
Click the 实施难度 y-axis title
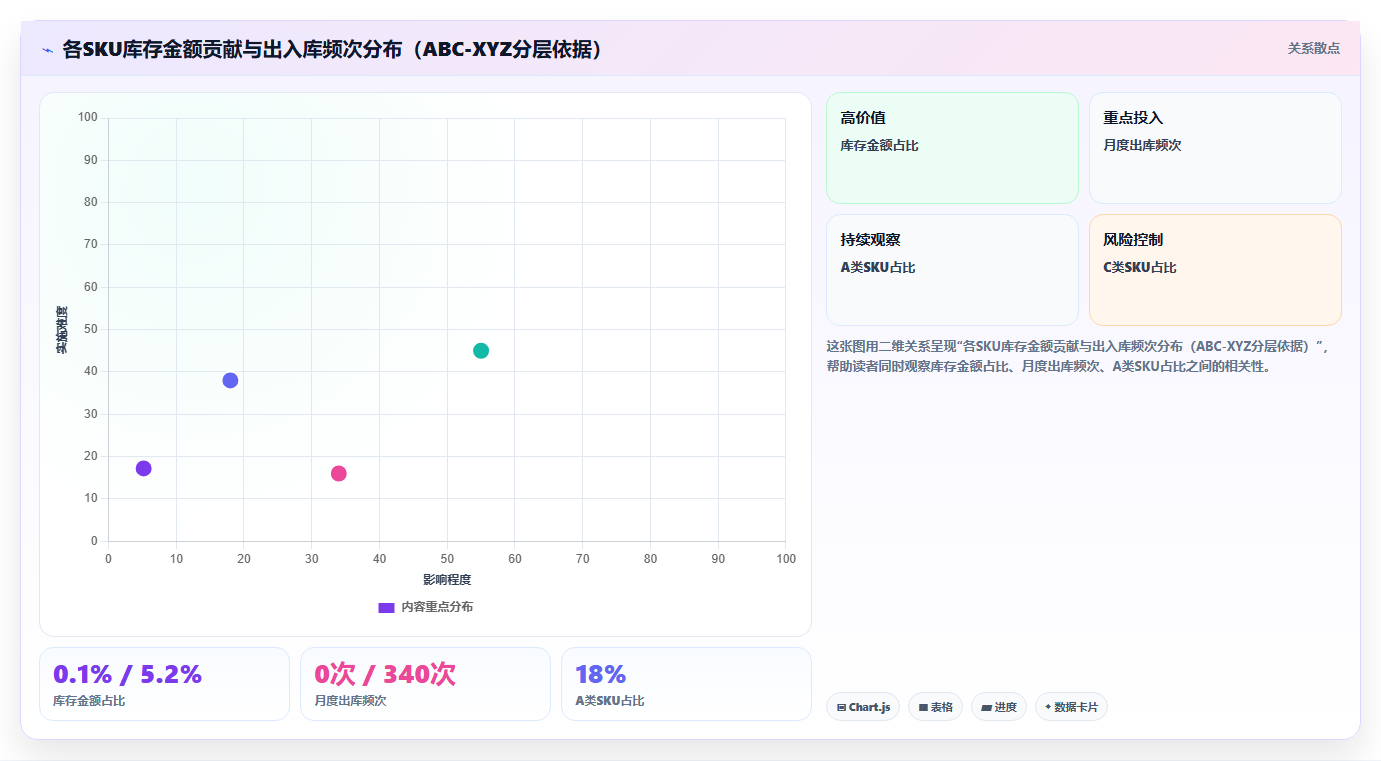pyautogui.click(x=62, y=330)
